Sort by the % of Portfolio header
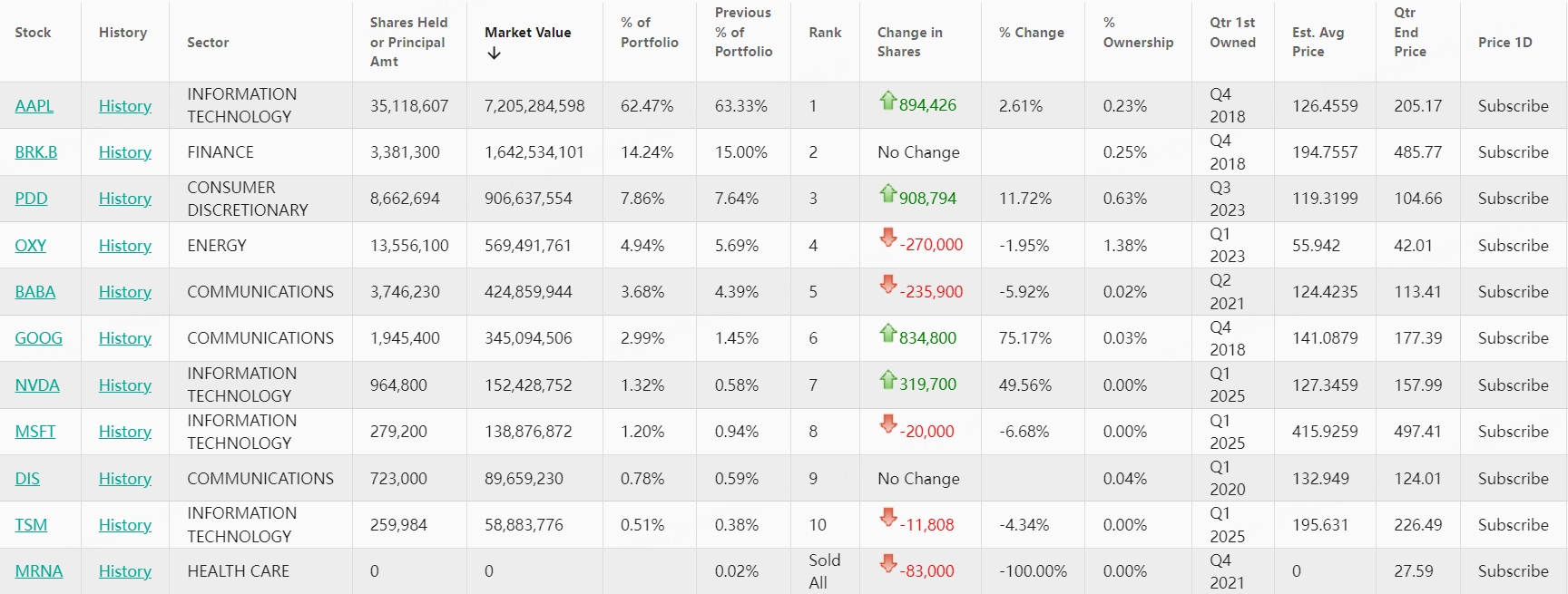The height and width of the screenshot is (594, 1568). coord(649,33)
